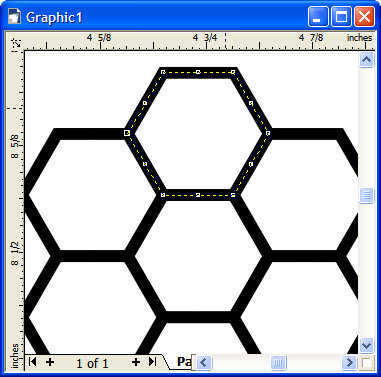Click the ruler origin icon at rulers' intersection

pos(15,43)
